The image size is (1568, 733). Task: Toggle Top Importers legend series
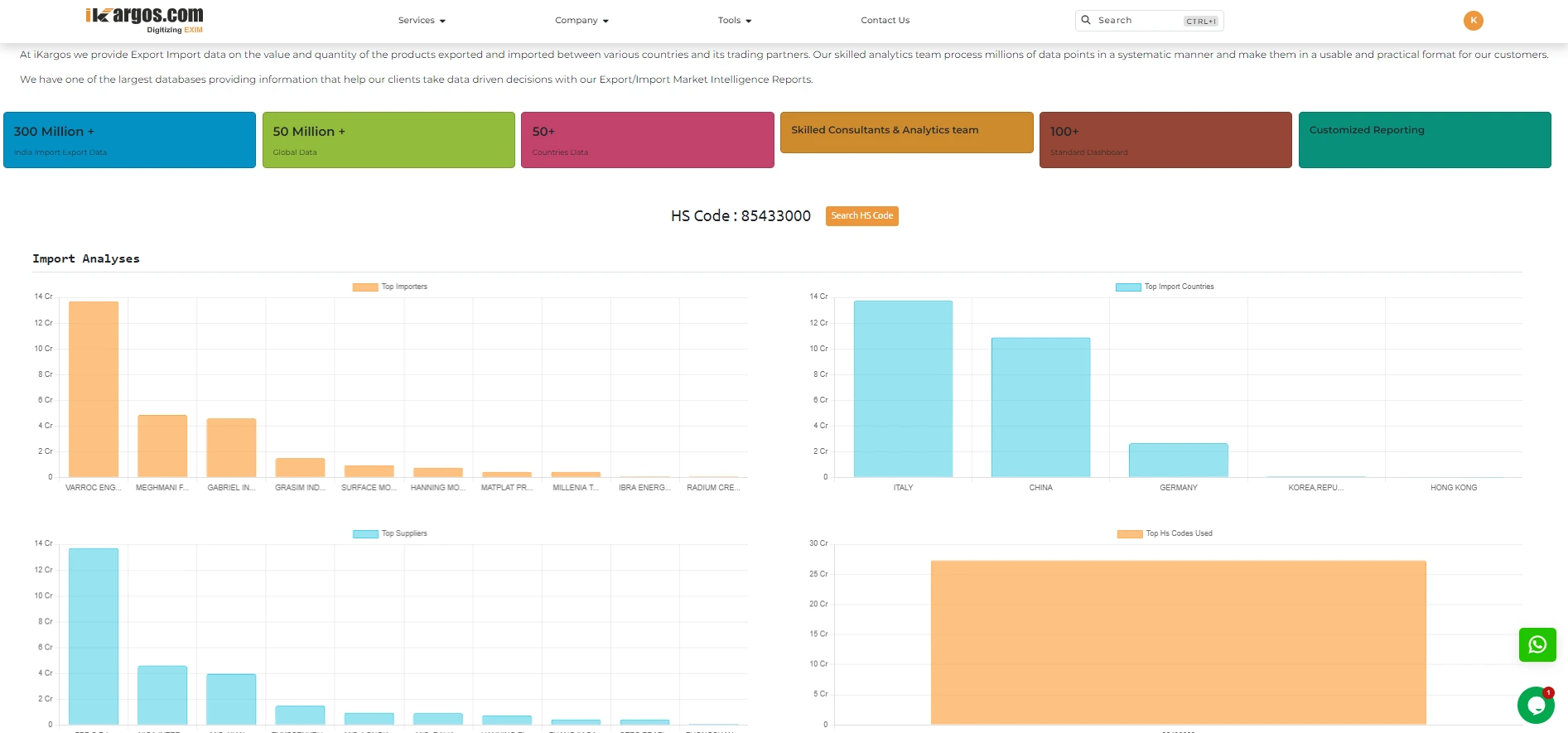(x=390, y=287)
